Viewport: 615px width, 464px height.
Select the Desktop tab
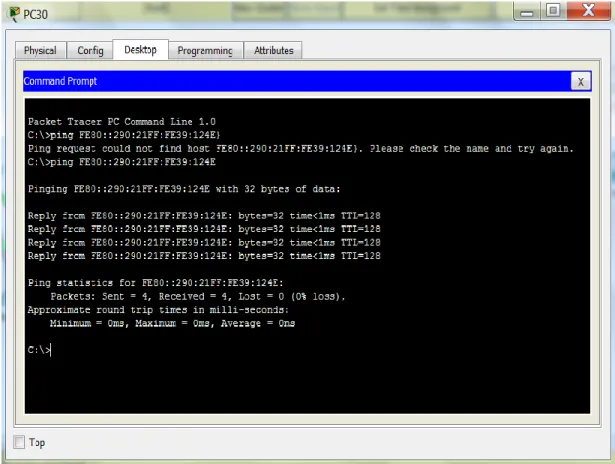pos(140,50)
